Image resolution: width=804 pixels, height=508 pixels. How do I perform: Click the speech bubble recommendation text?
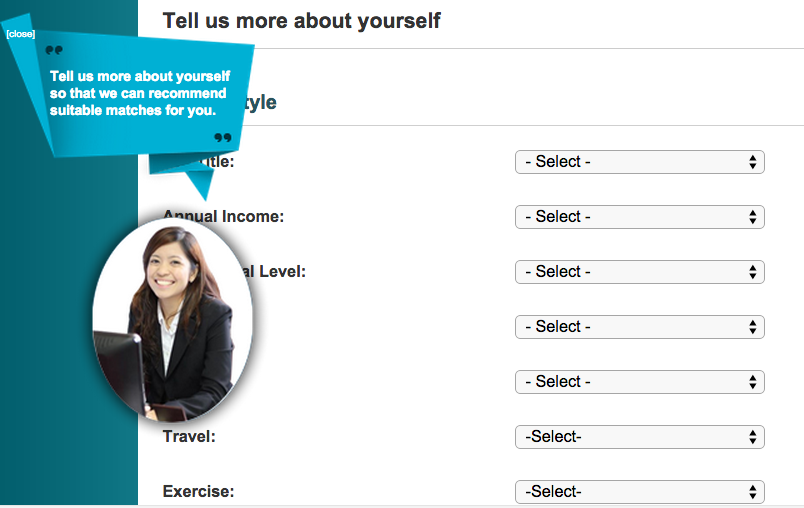(139, 93)
